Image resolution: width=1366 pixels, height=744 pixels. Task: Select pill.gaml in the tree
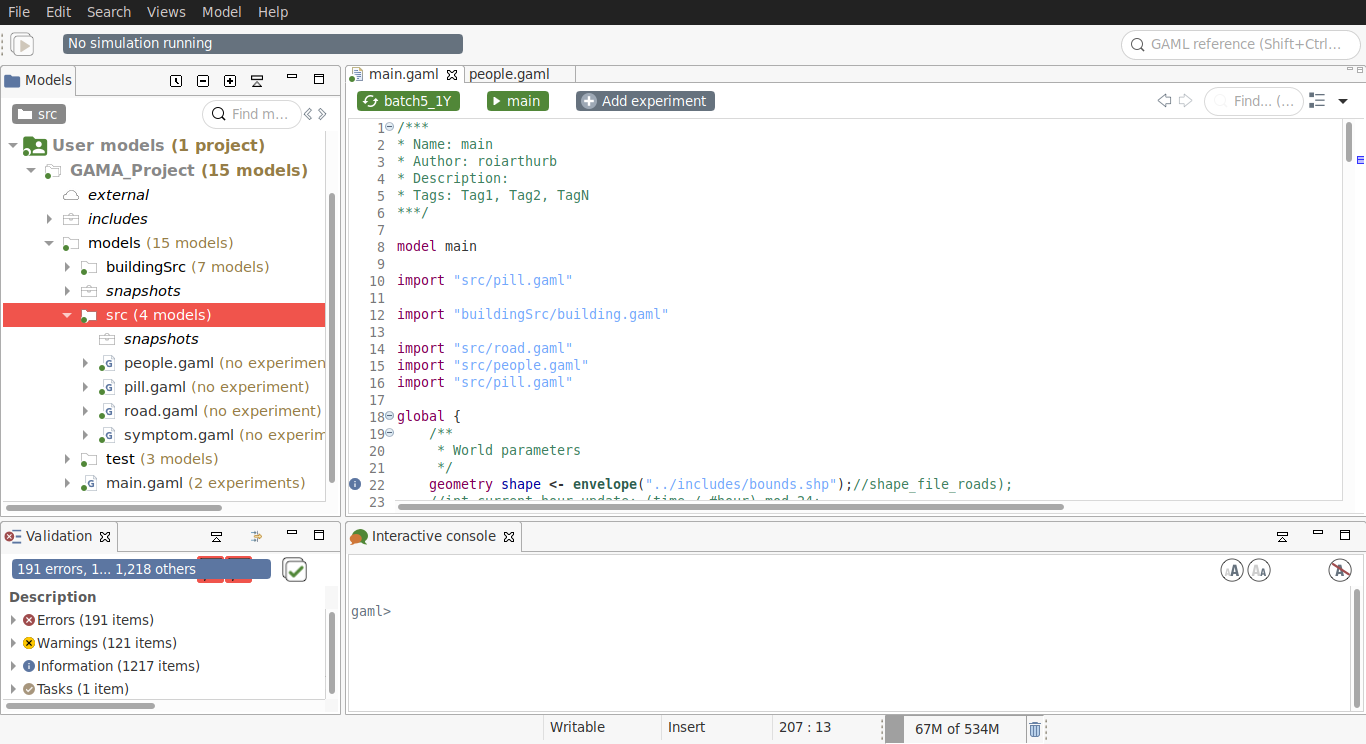coord(155,387)
